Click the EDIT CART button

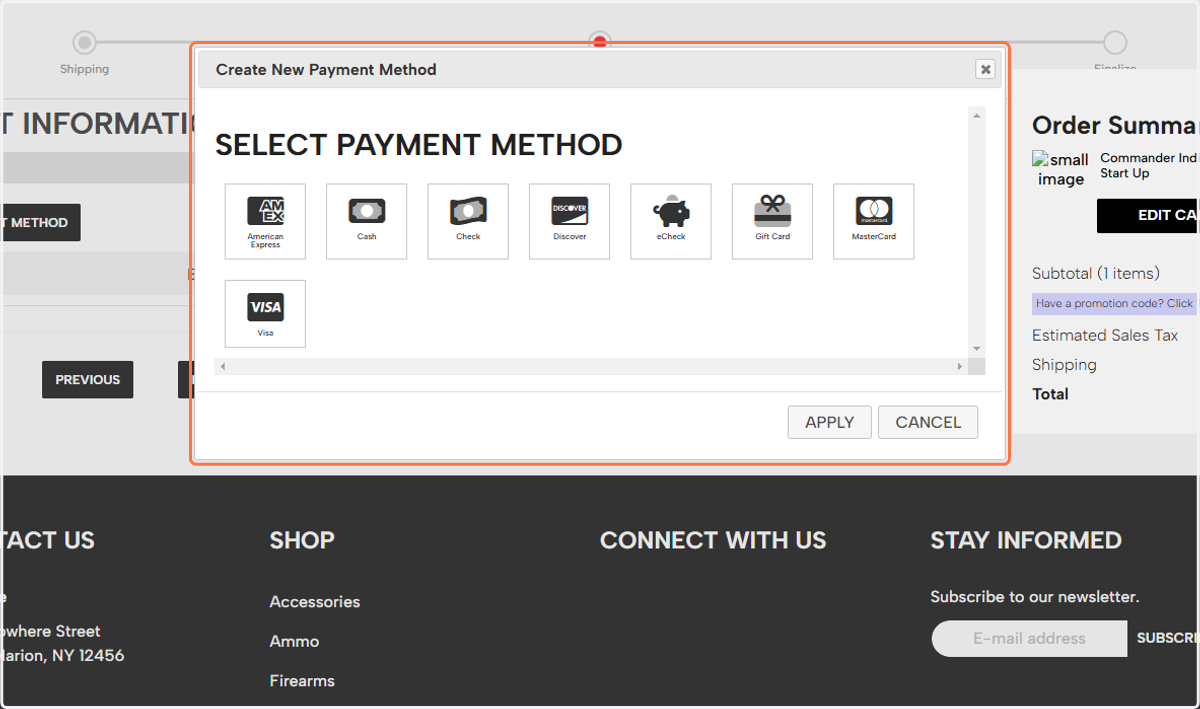pos(1148,216)
